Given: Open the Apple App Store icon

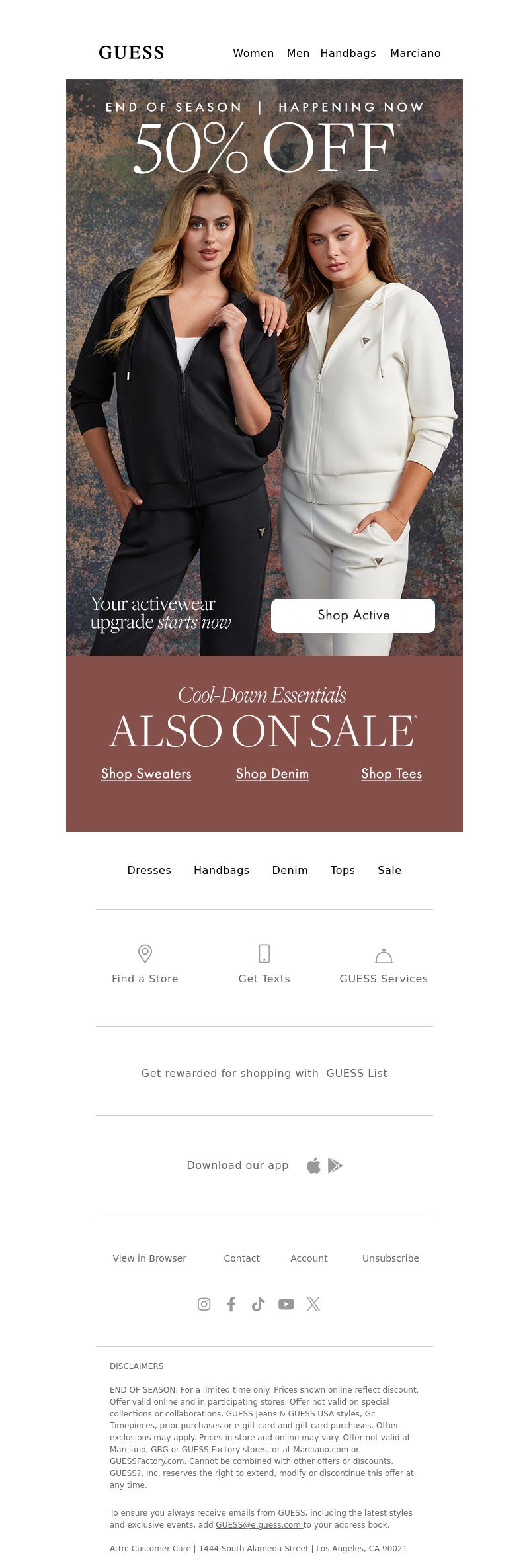Looking at the screenshot, I should coord(313,1165).
